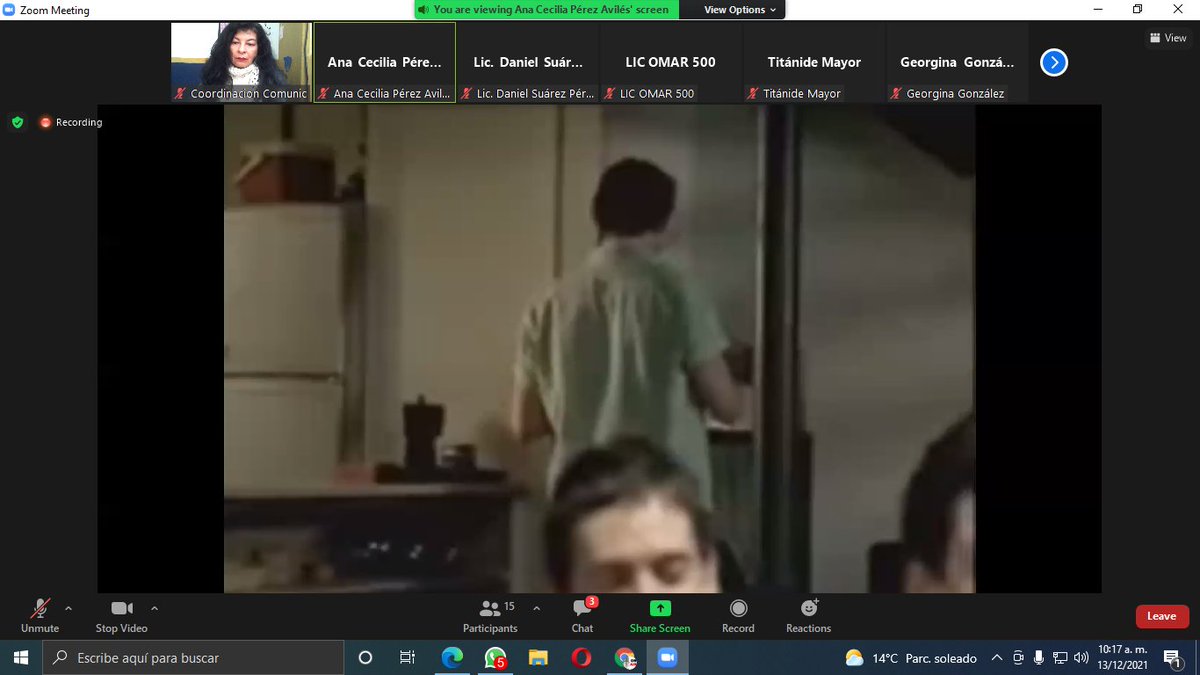
Task: Click the shared screen video area
Action: pos(600,349)
